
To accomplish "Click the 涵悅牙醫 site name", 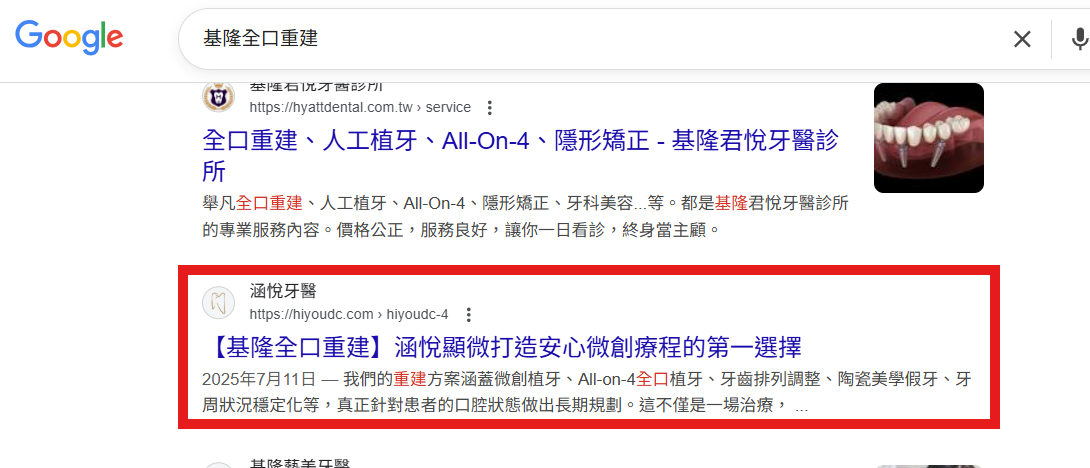I will coord(283,291).
